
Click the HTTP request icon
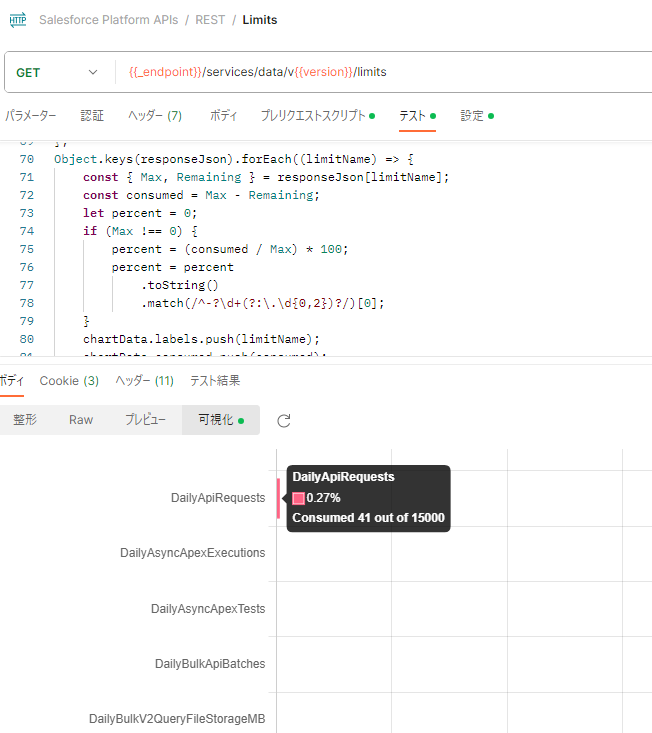tap(18, 20)
